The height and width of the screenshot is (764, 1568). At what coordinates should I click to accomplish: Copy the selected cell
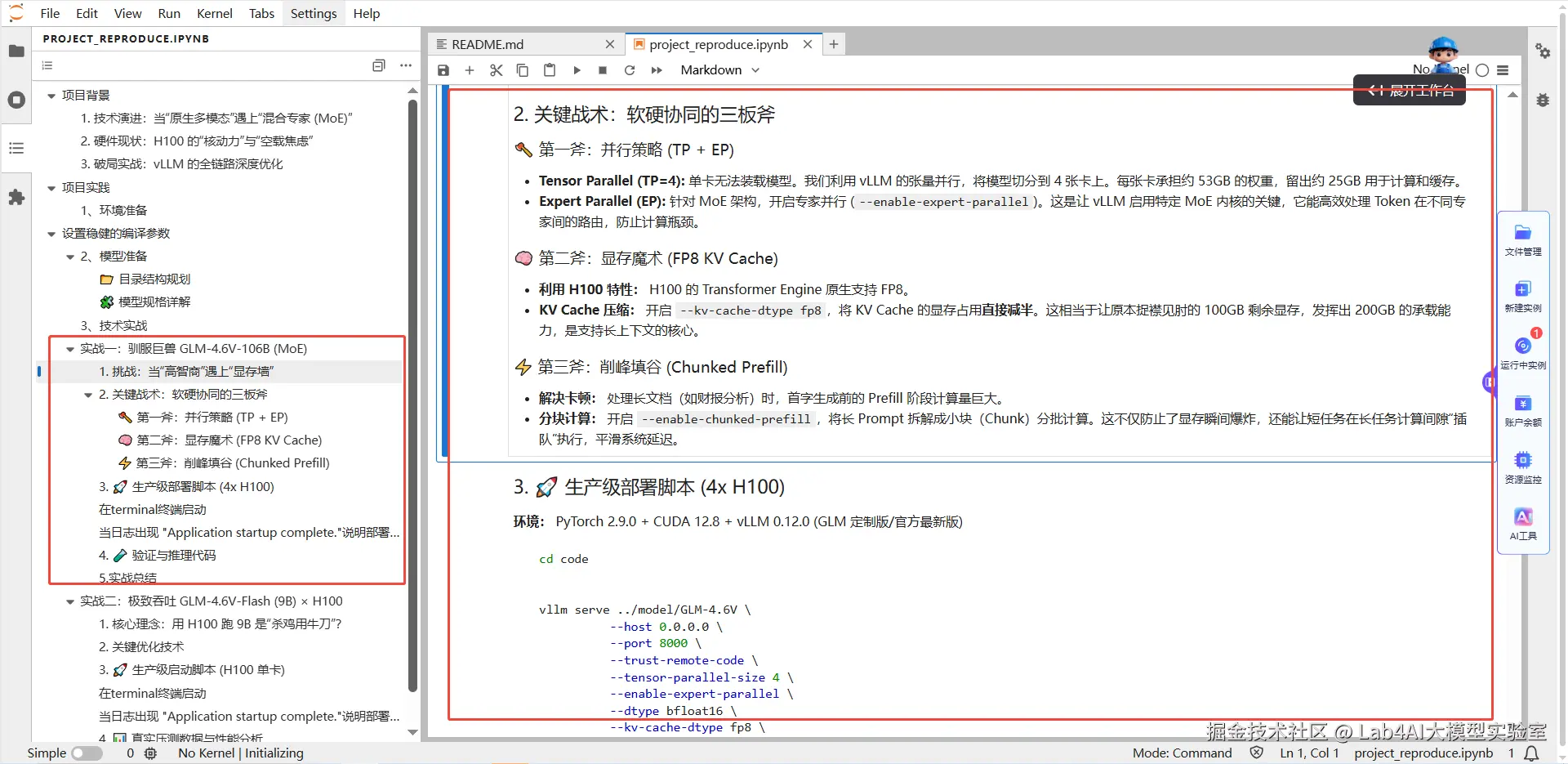point(523,70)
